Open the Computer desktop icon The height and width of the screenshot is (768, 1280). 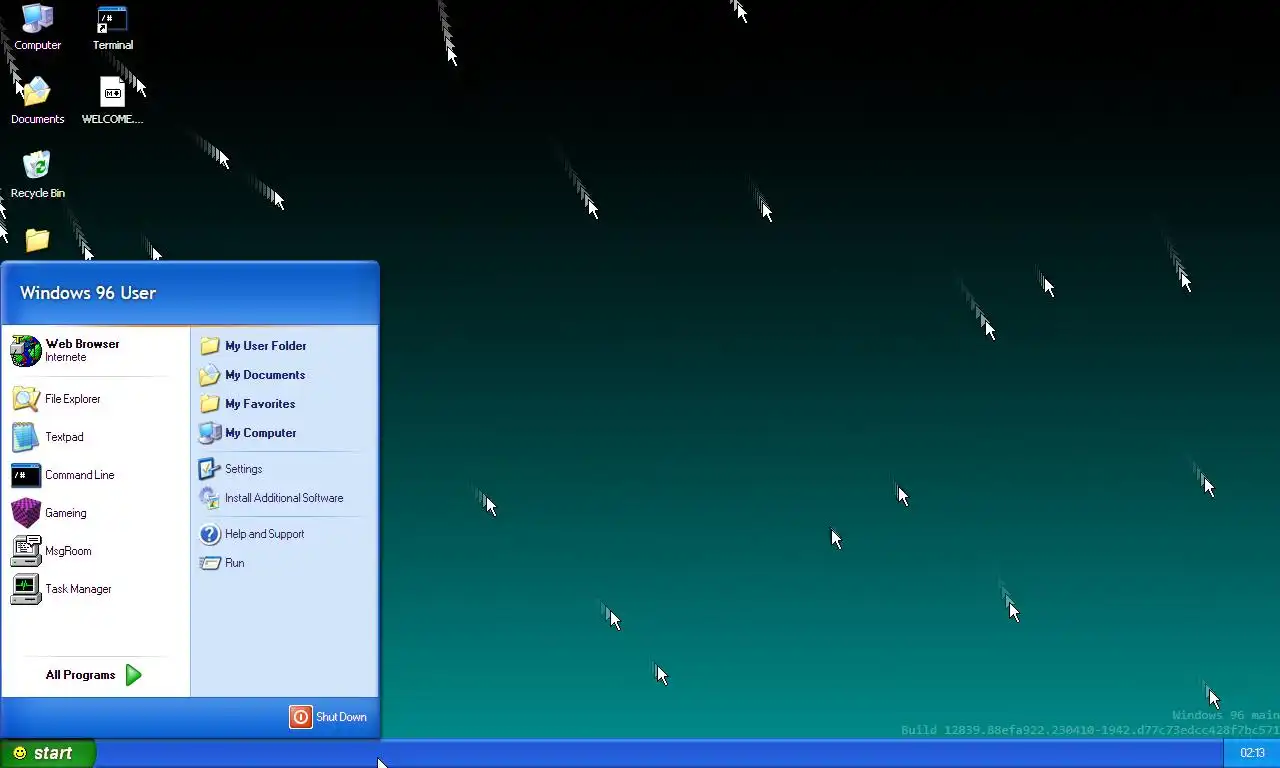[x=37, y=27]
